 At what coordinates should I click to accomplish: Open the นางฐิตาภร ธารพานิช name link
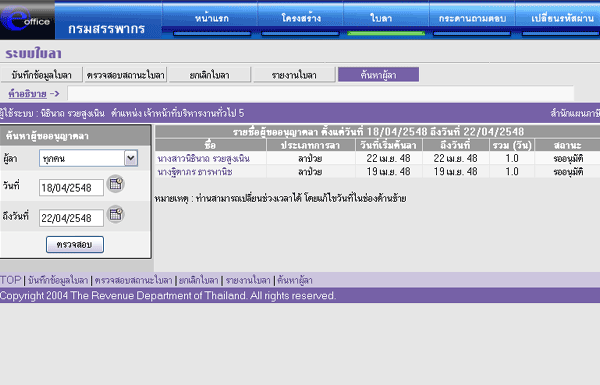pyautogui.click(x=195, y=172)
